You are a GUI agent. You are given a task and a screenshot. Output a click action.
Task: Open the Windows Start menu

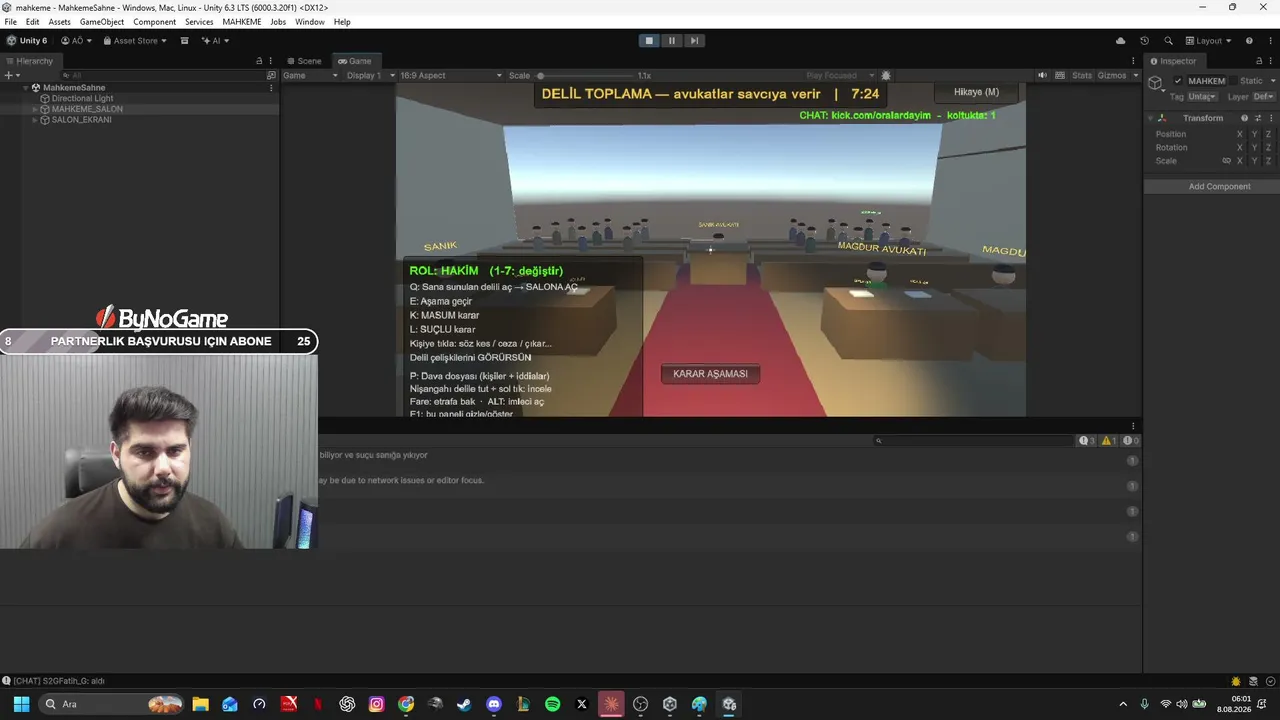[21, 704]
